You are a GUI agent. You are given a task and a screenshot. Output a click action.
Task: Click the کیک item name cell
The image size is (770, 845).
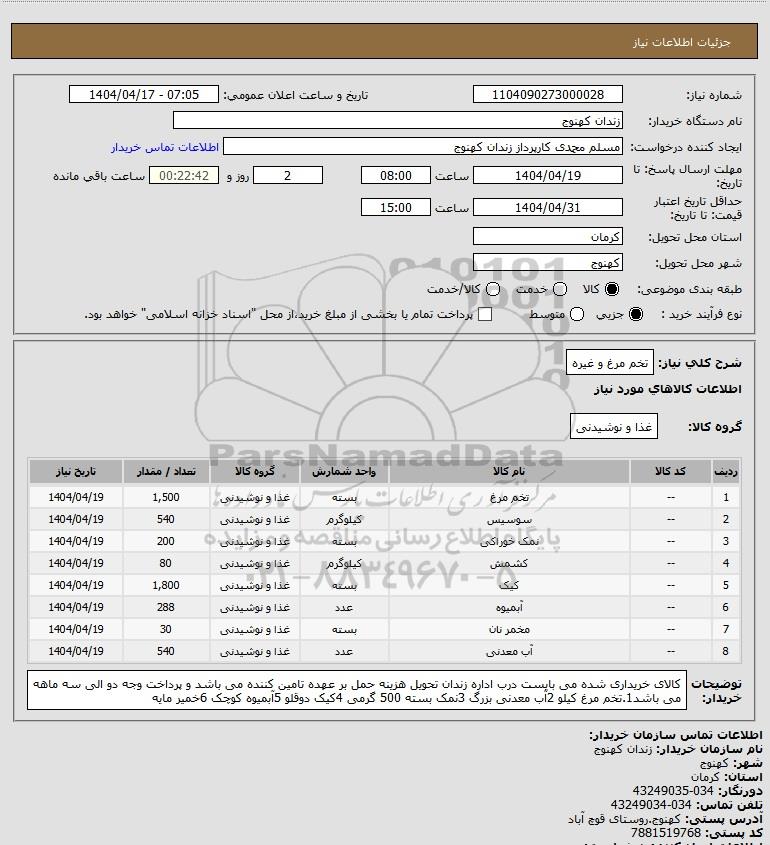[509, 585]
